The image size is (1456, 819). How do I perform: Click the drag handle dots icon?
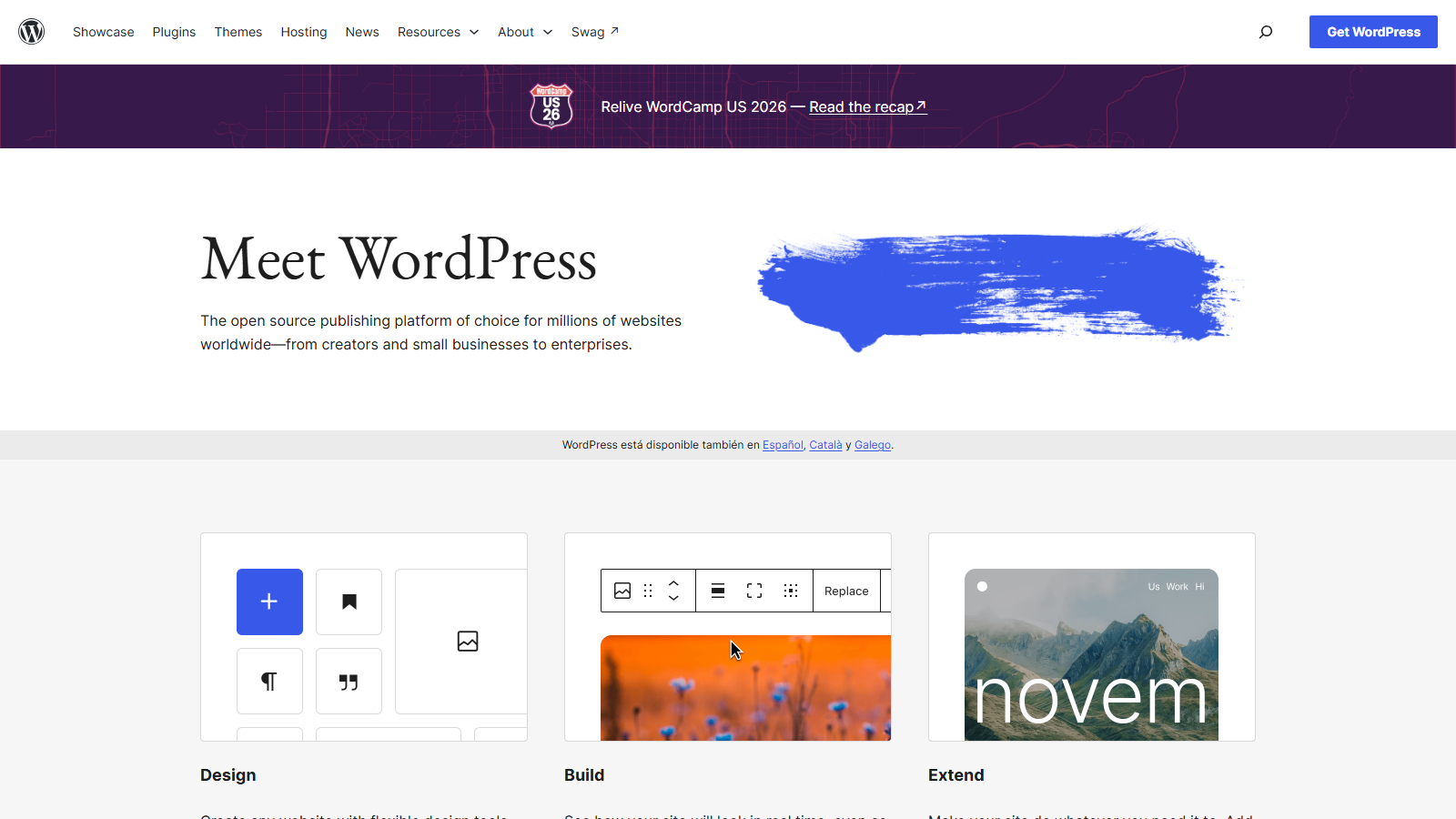click(648, 591)
